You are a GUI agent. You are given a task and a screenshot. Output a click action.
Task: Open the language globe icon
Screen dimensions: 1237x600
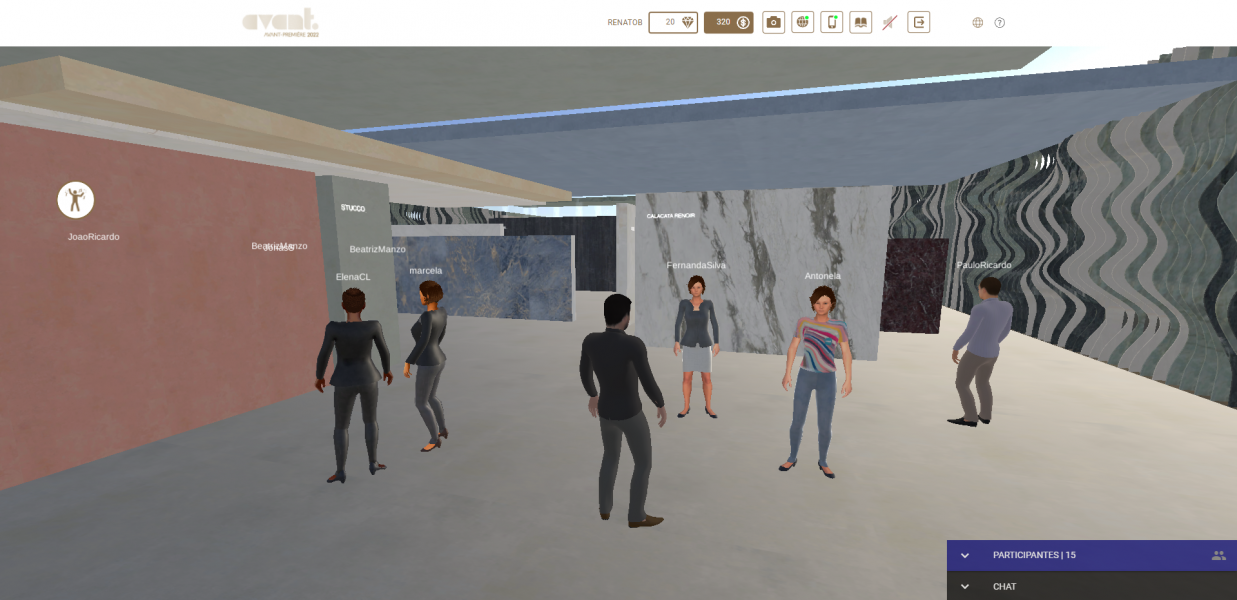[x=977, y=22]
